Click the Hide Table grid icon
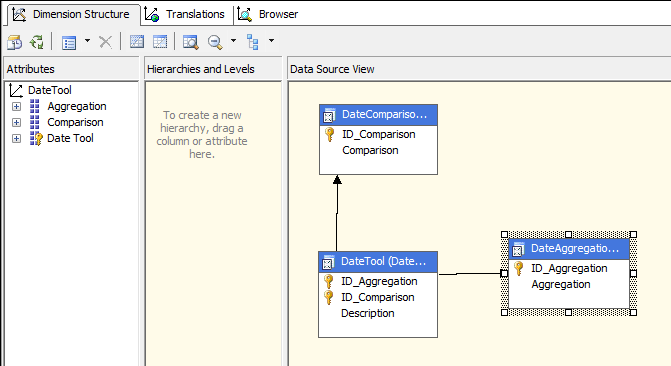 160,42
